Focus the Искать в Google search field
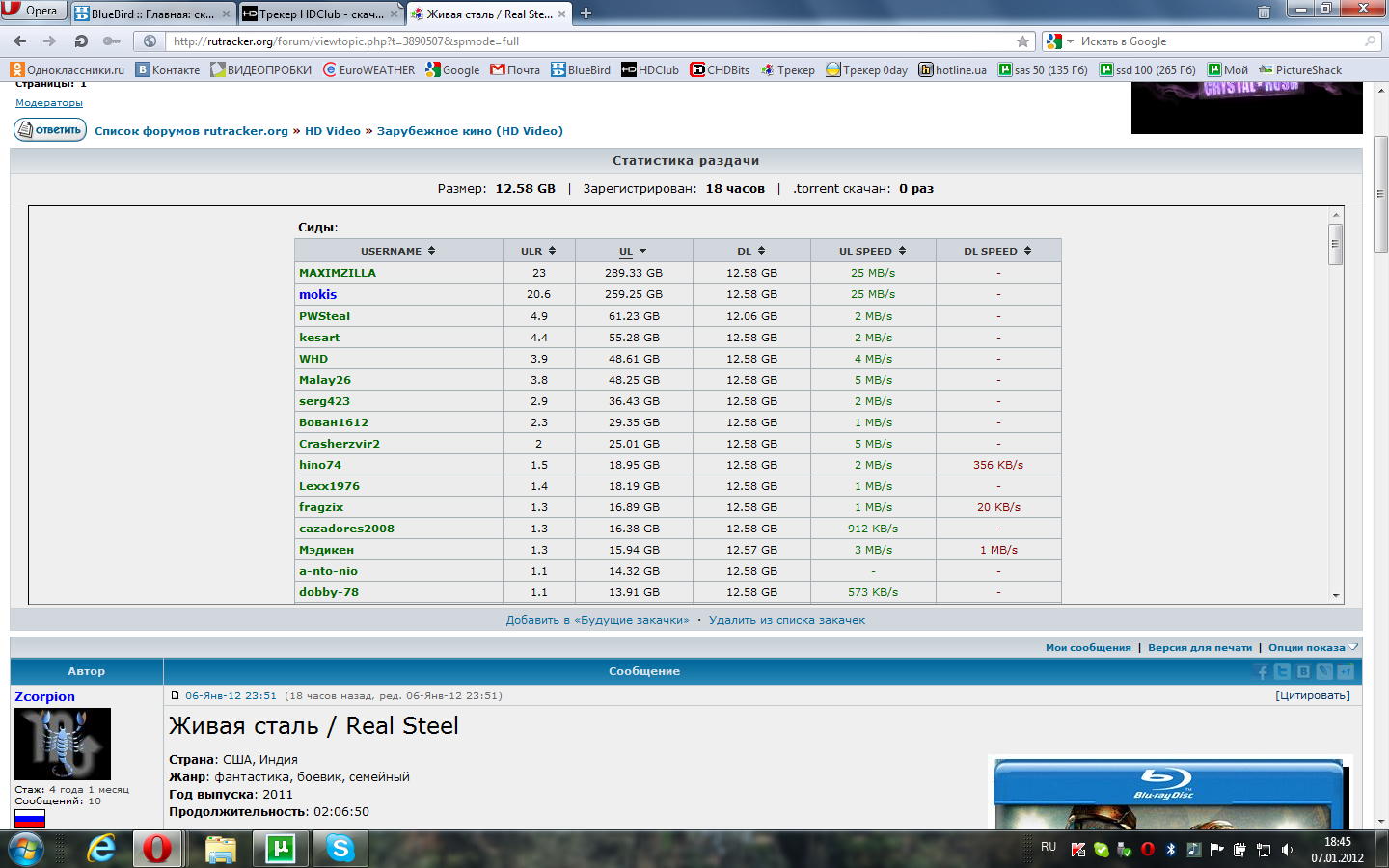Screen dimensions: 1389x868 pos(1220,41)
